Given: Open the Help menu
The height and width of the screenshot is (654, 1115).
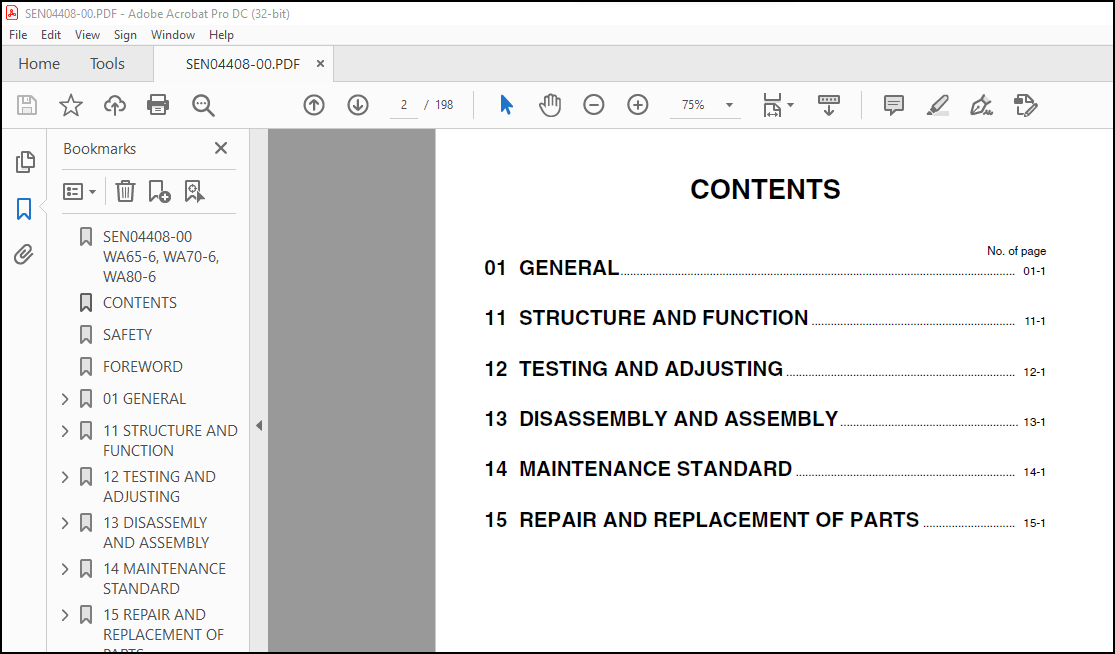Looking at the screenshot, I should [221, 35].
